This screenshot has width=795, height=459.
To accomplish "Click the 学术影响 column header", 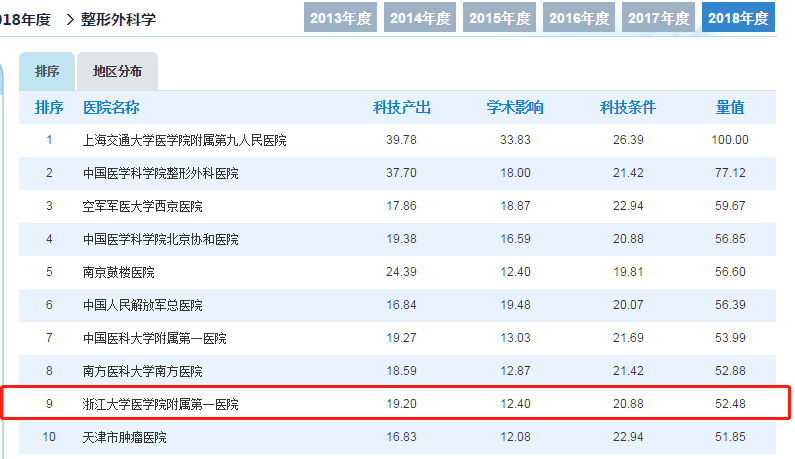I will (515, 108).
